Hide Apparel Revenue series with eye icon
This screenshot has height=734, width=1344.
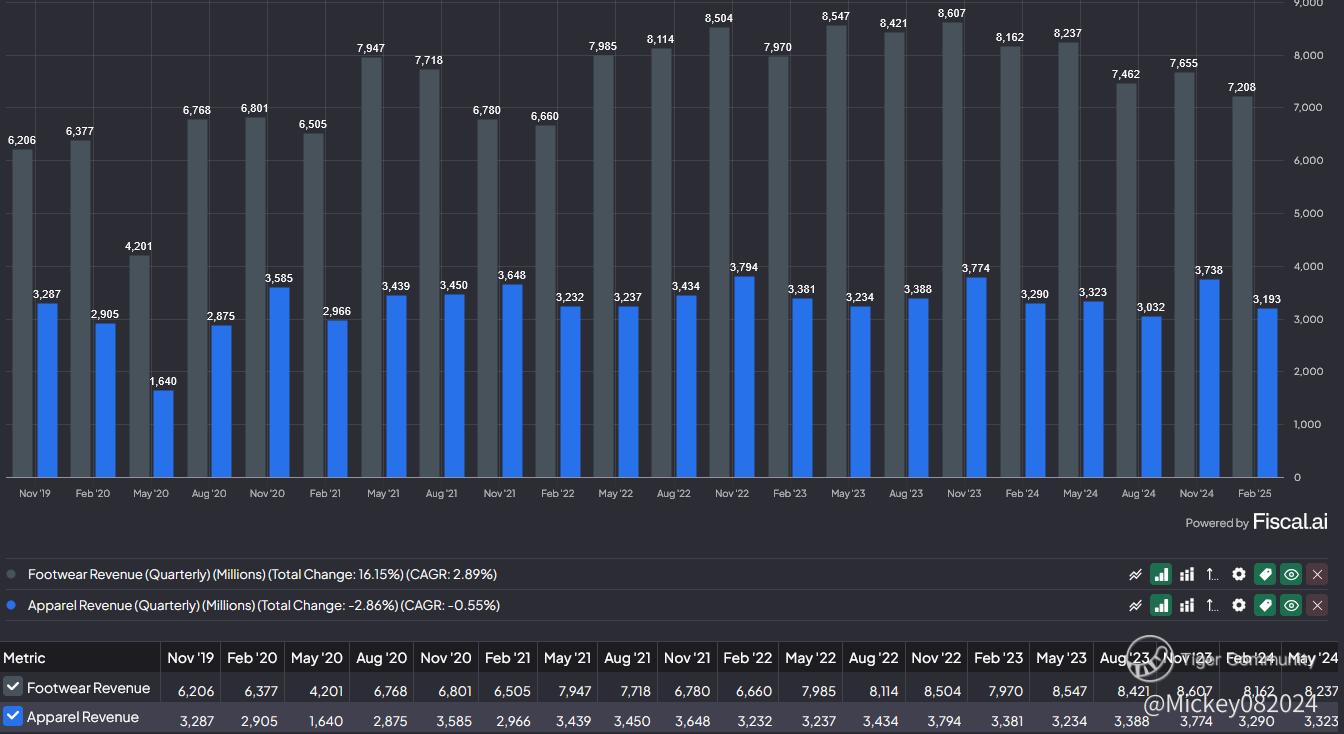click(x=1291, y=605)
